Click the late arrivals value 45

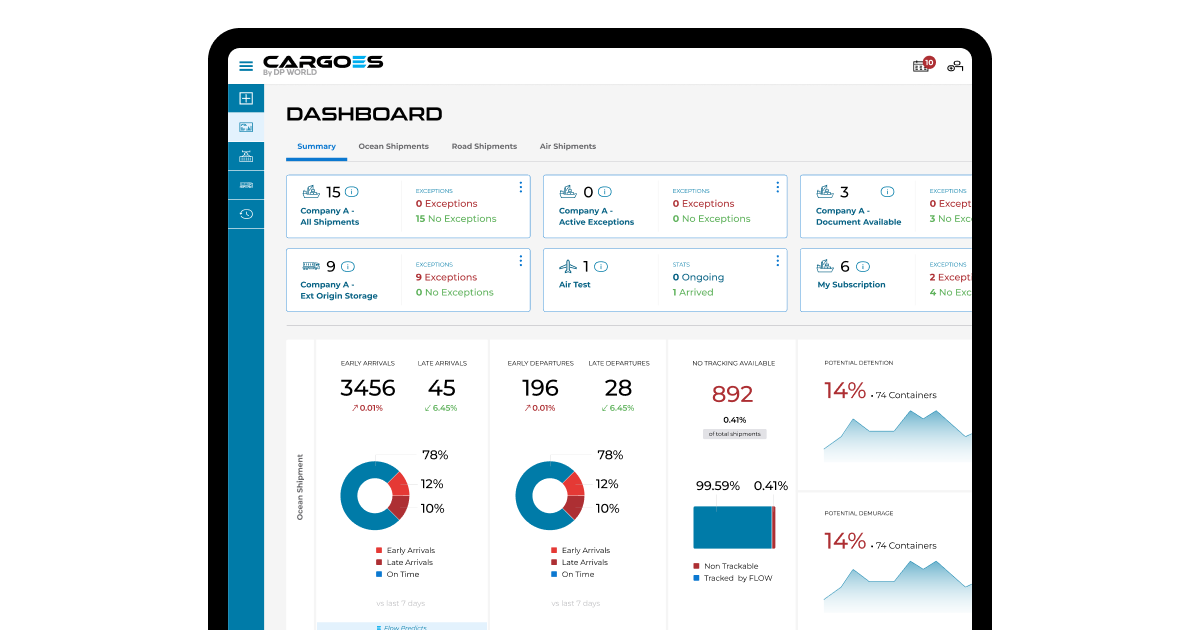(x=442, y=388)
